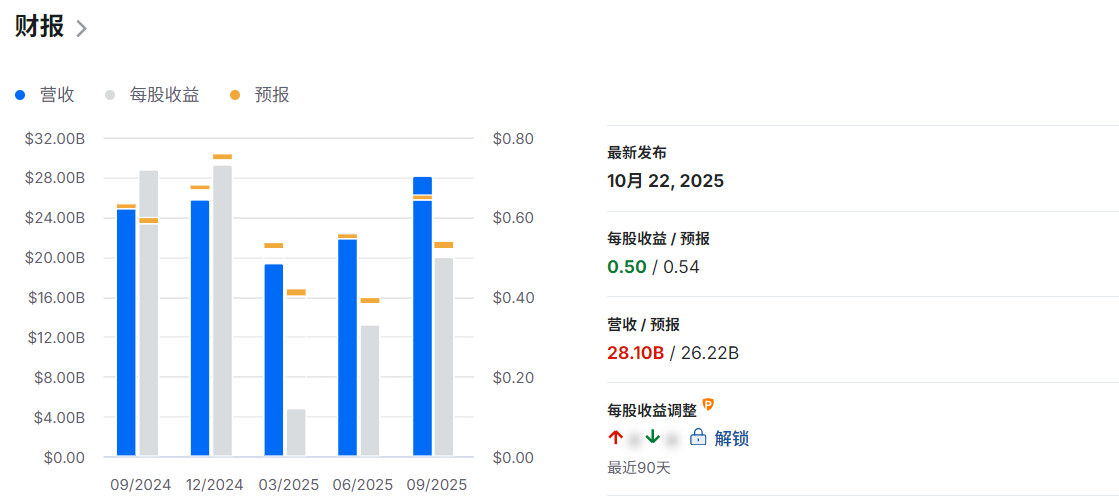Image resolution: width=1119 pixels, height=496 pixels.
Task: Open the 财报 section heading
Action: pos(39,27)
